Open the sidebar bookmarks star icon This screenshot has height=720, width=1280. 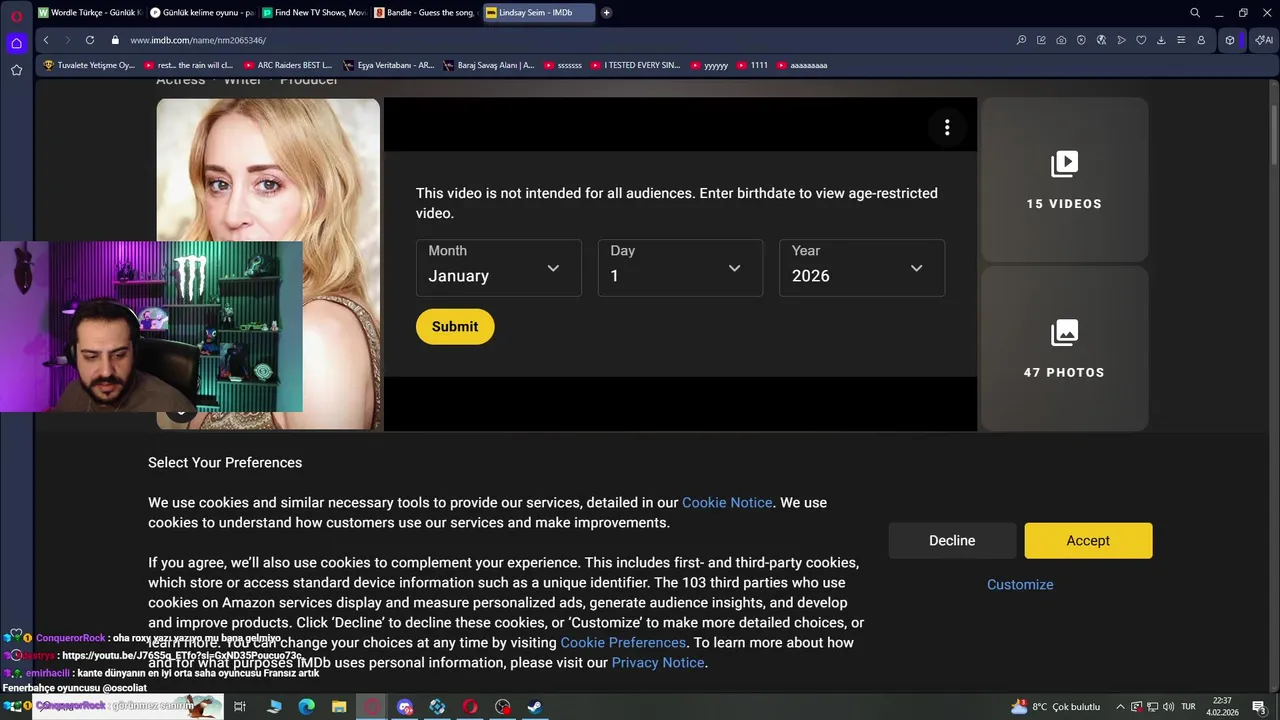pos(16,70)
